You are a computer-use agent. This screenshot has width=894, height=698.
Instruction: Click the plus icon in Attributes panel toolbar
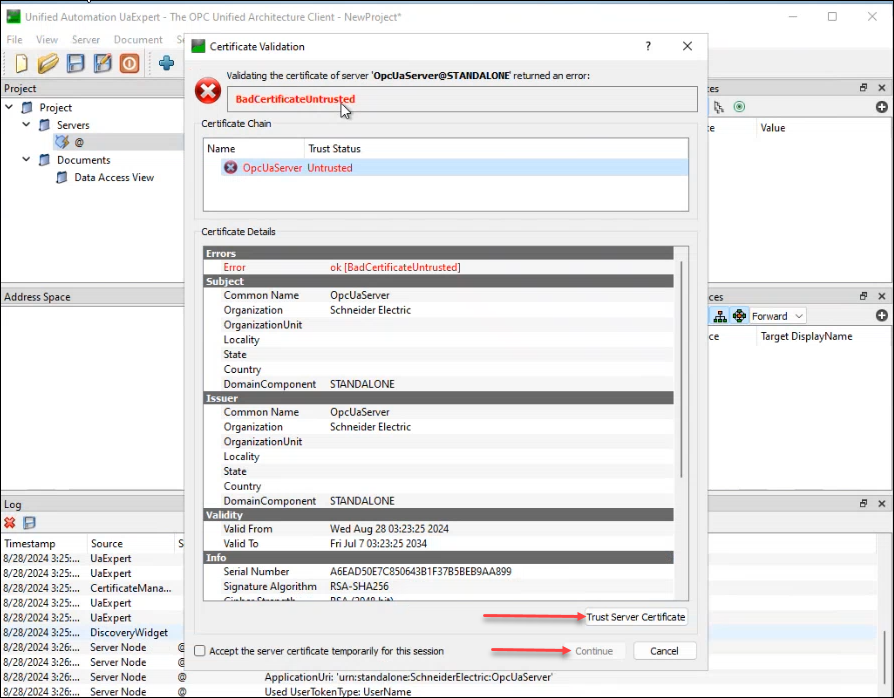tap(881, 107)
